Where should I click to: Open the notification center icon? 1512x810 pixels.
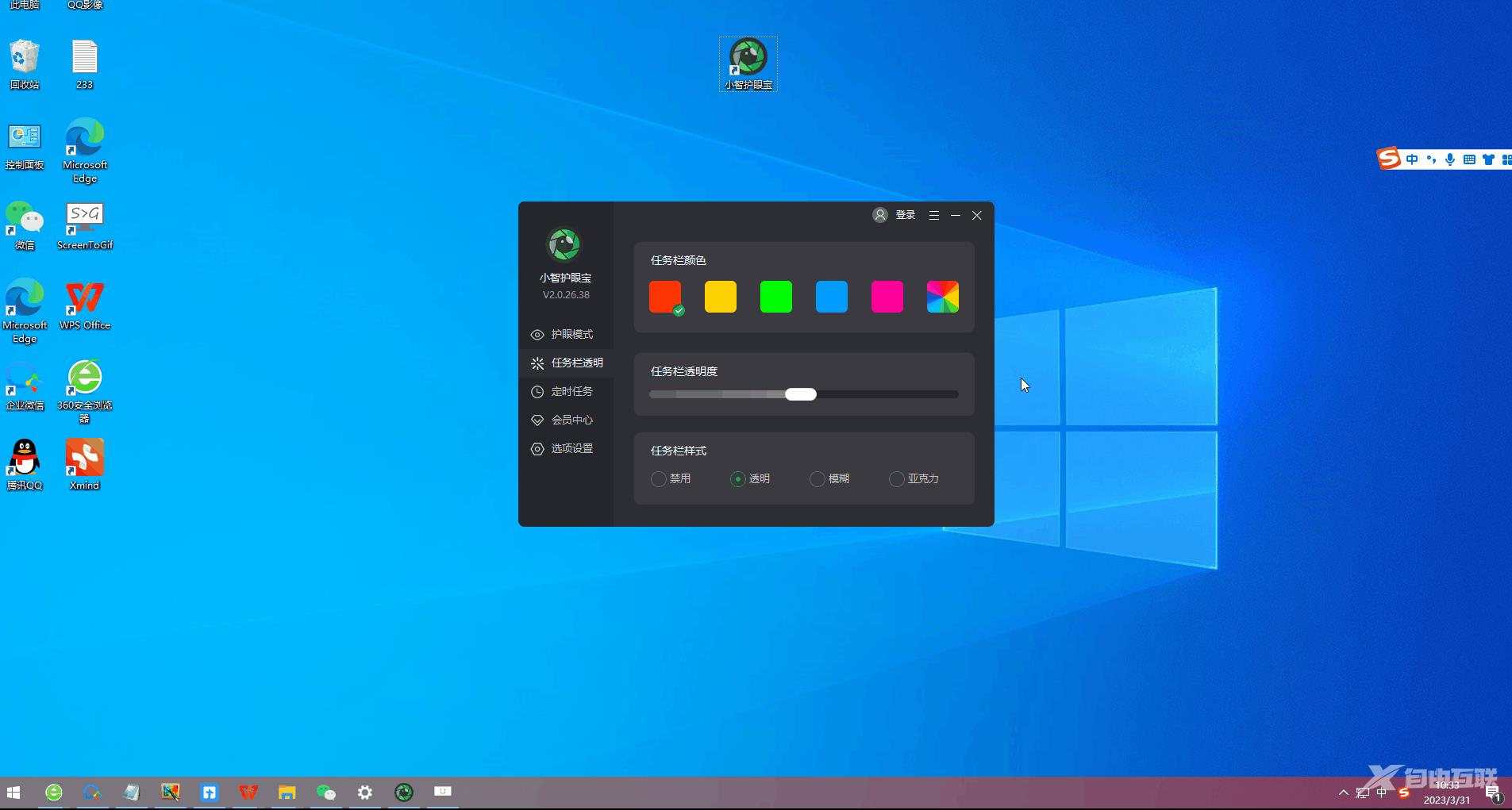tap(1493, 793)
